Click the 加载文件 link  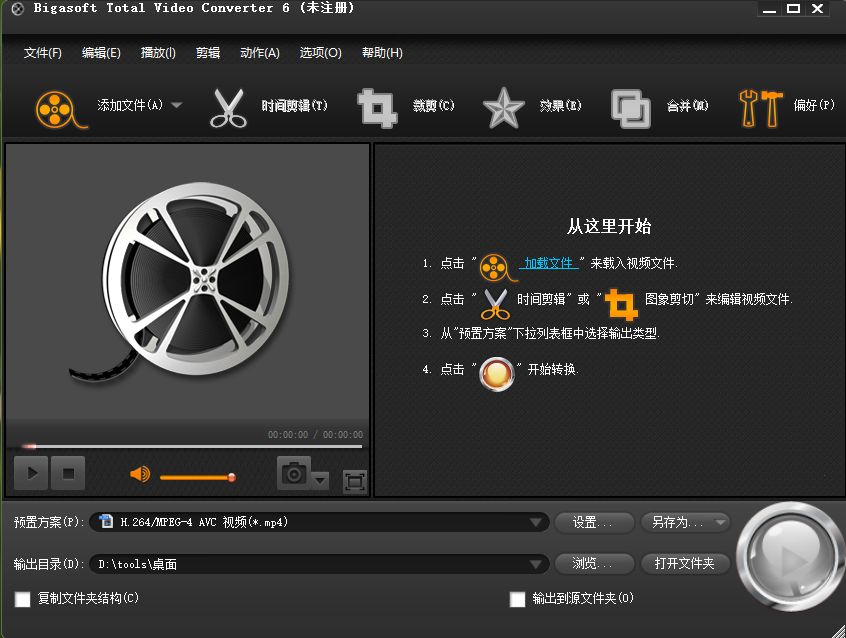click(549, 263)
